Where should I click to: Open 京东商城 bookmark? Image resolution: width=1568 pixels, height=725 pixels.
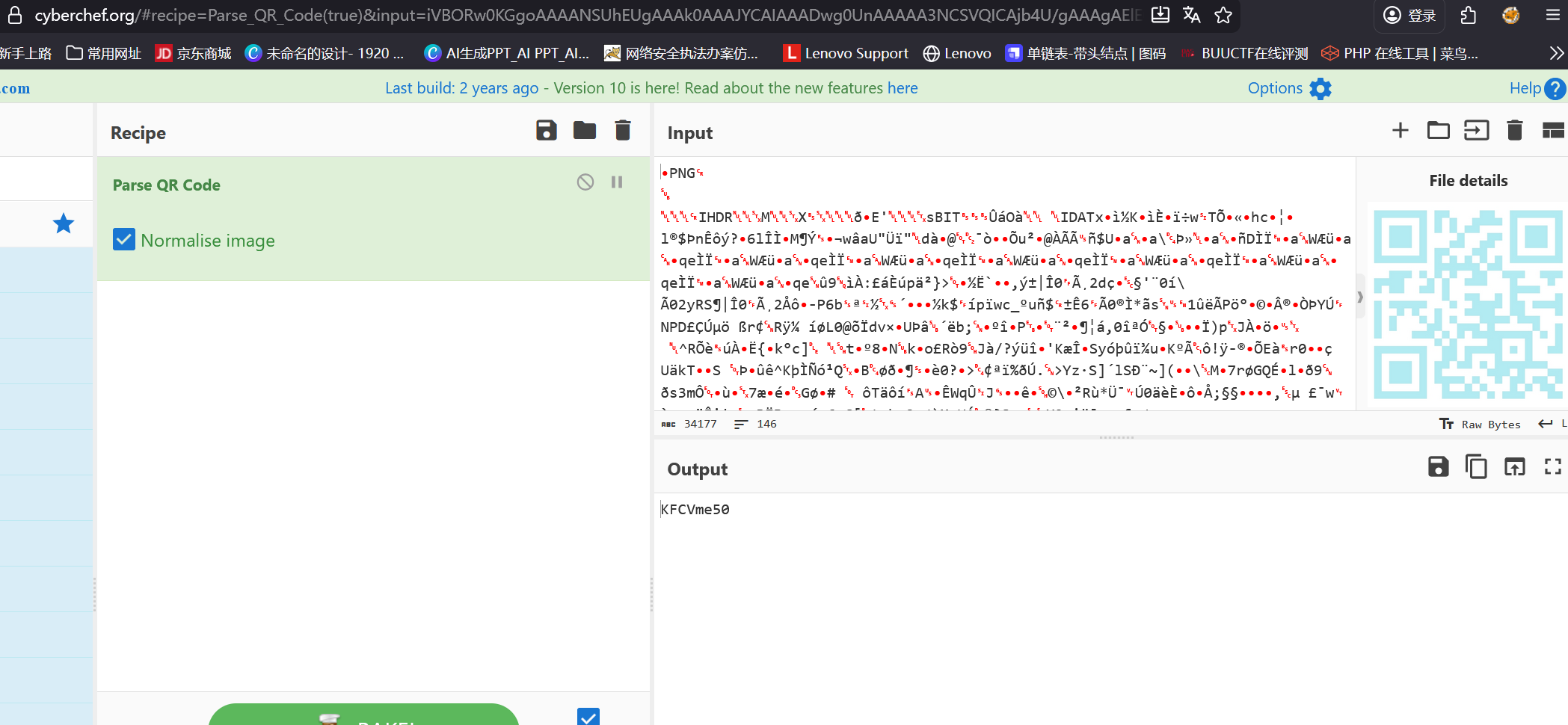[193, 53]
